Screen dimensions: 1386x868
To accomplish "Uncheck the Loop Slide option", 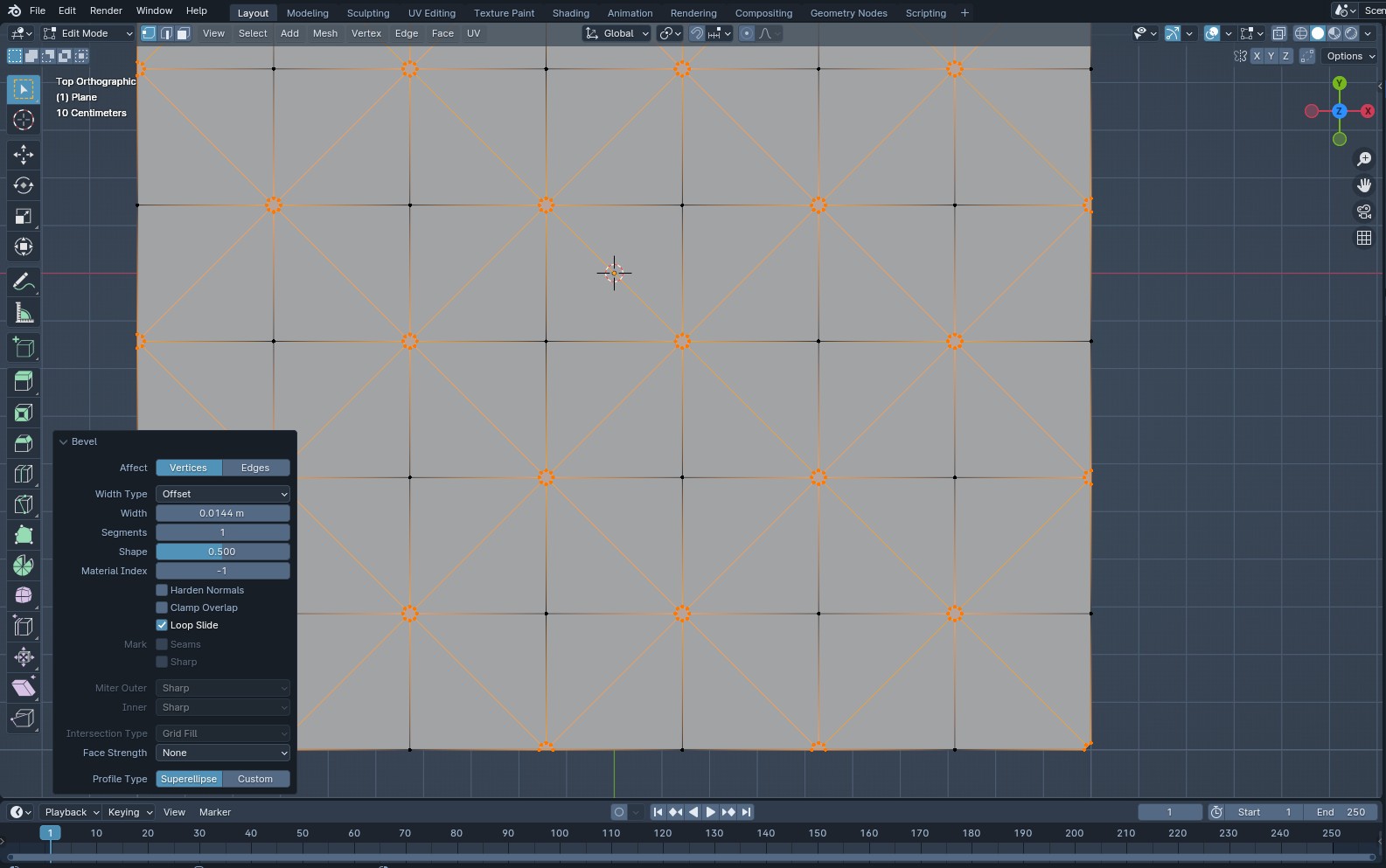I will pos(162,625).
